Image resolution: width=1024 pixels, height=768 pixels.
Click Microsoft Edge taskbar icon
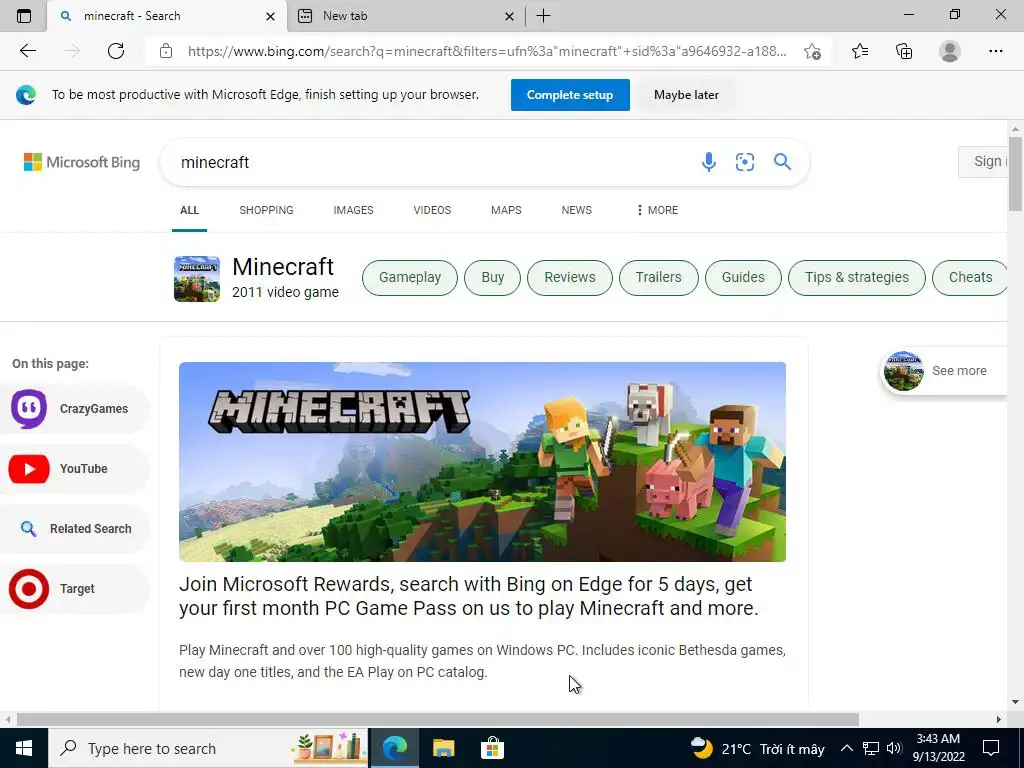click(394, 748)
